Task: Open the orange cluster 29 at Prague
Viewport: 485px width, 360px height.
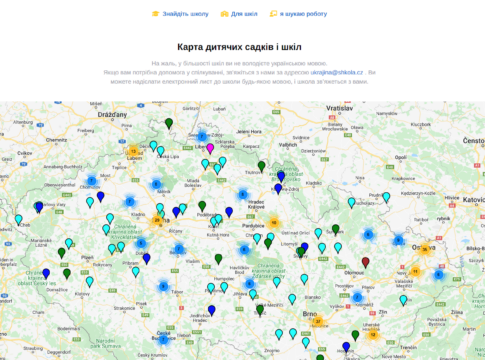Action: click(x=157, y=220)
